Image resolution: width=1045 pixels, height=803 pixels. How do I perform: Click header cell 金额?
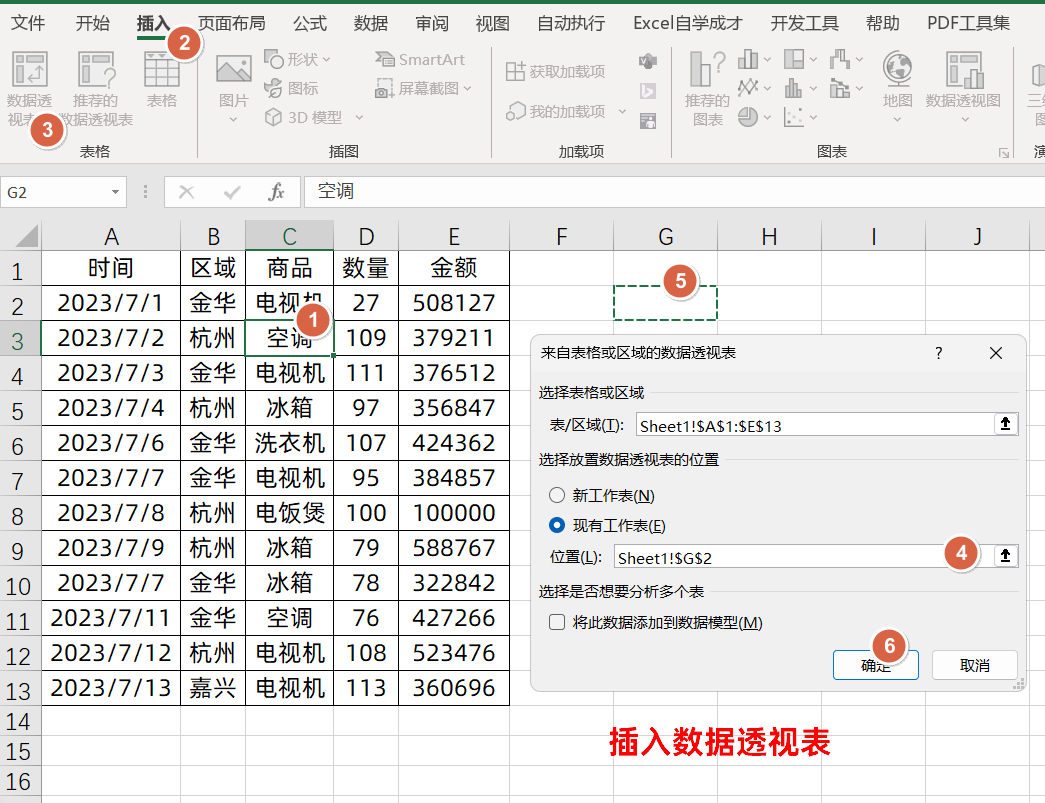tap(454, 268)
